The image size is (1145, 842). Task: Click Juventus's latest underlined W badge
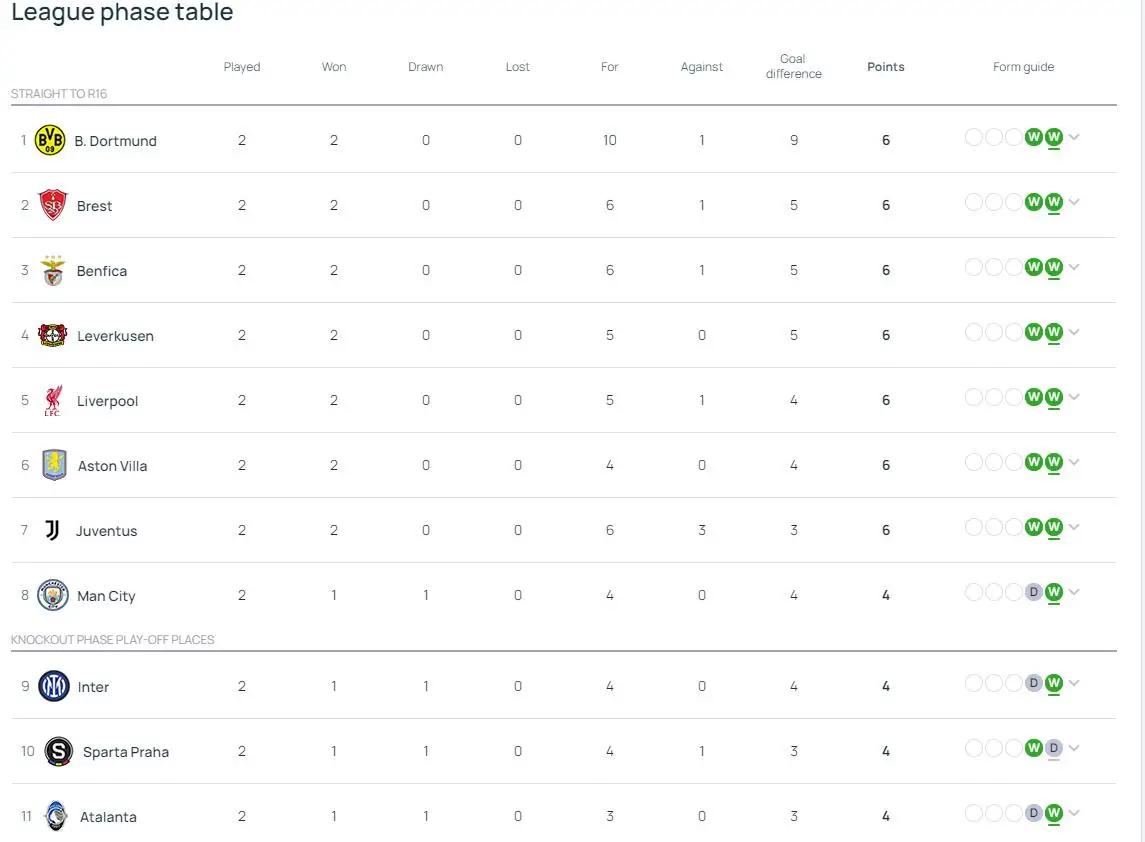click(x=1054, y=527)
